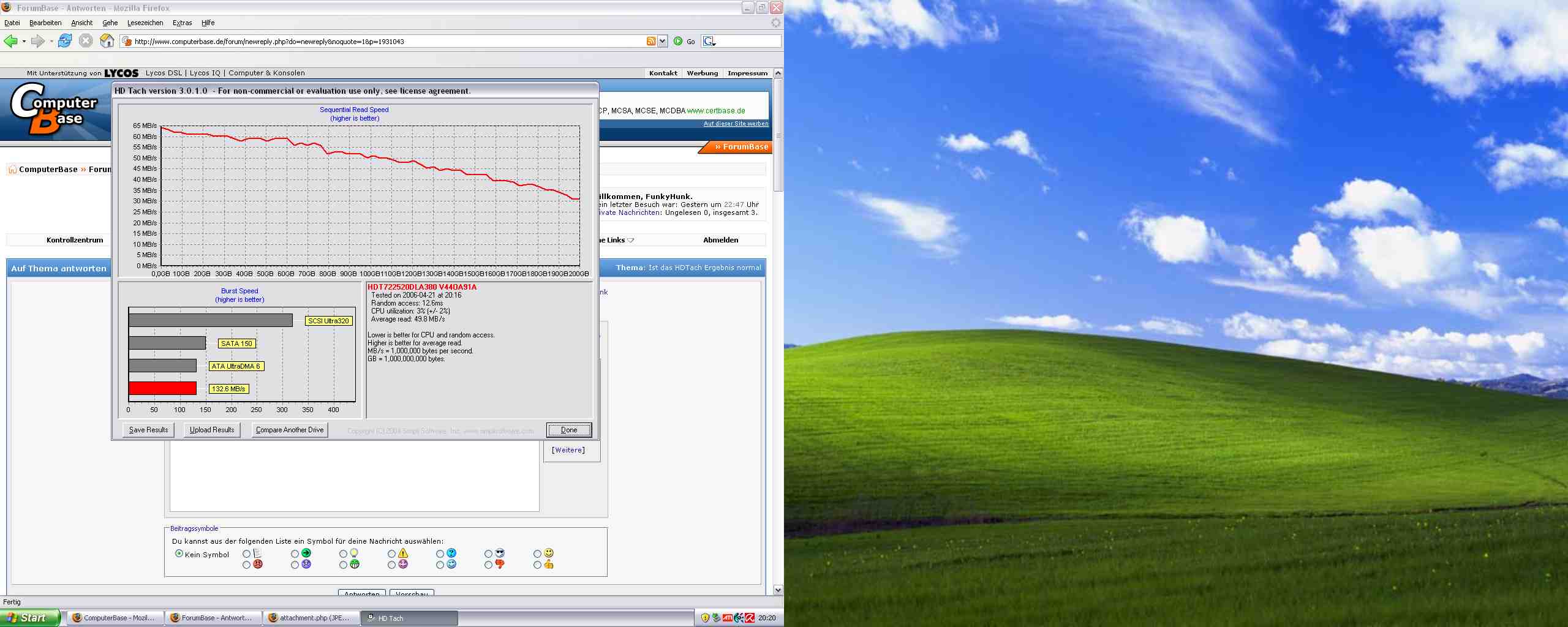Click the red Avira umbrella tray icon
Viewport: 1568px width, 627px height.
tap(750, 618)
